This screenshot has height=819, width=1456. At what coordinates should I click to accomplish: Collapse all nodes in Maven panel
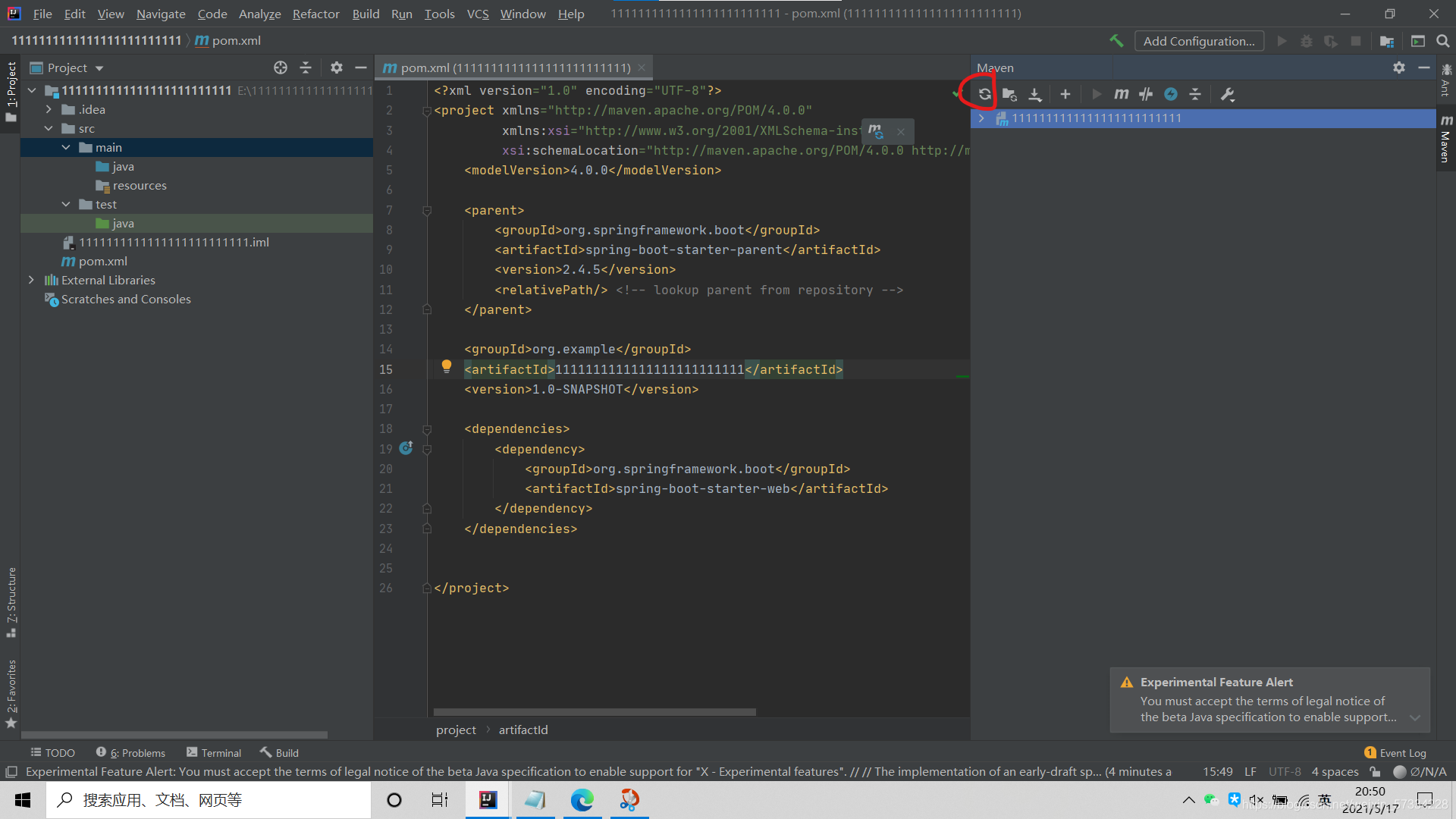1195,94
